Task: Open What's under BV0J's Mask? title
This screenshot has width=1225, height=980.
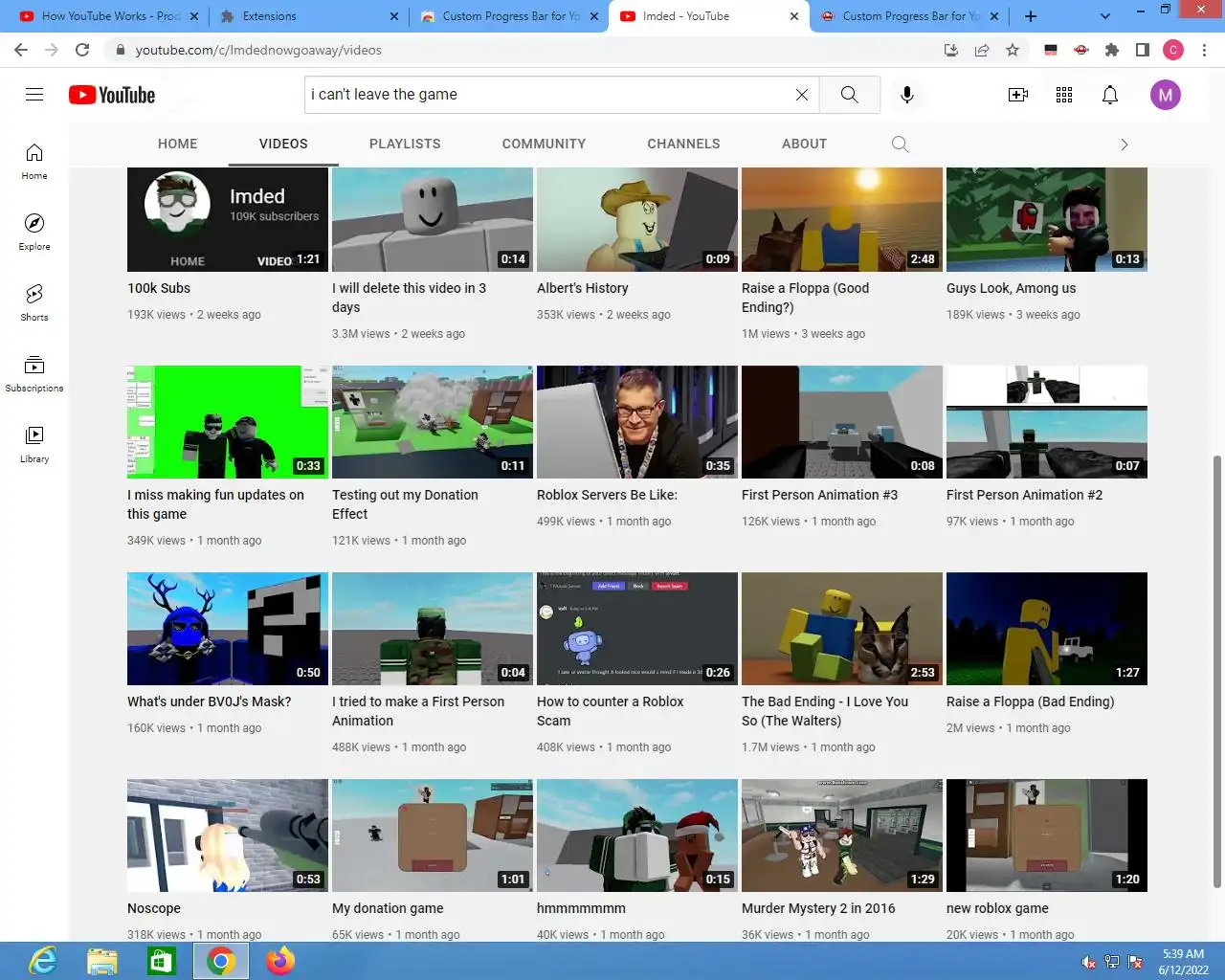Action: [210, 702]
